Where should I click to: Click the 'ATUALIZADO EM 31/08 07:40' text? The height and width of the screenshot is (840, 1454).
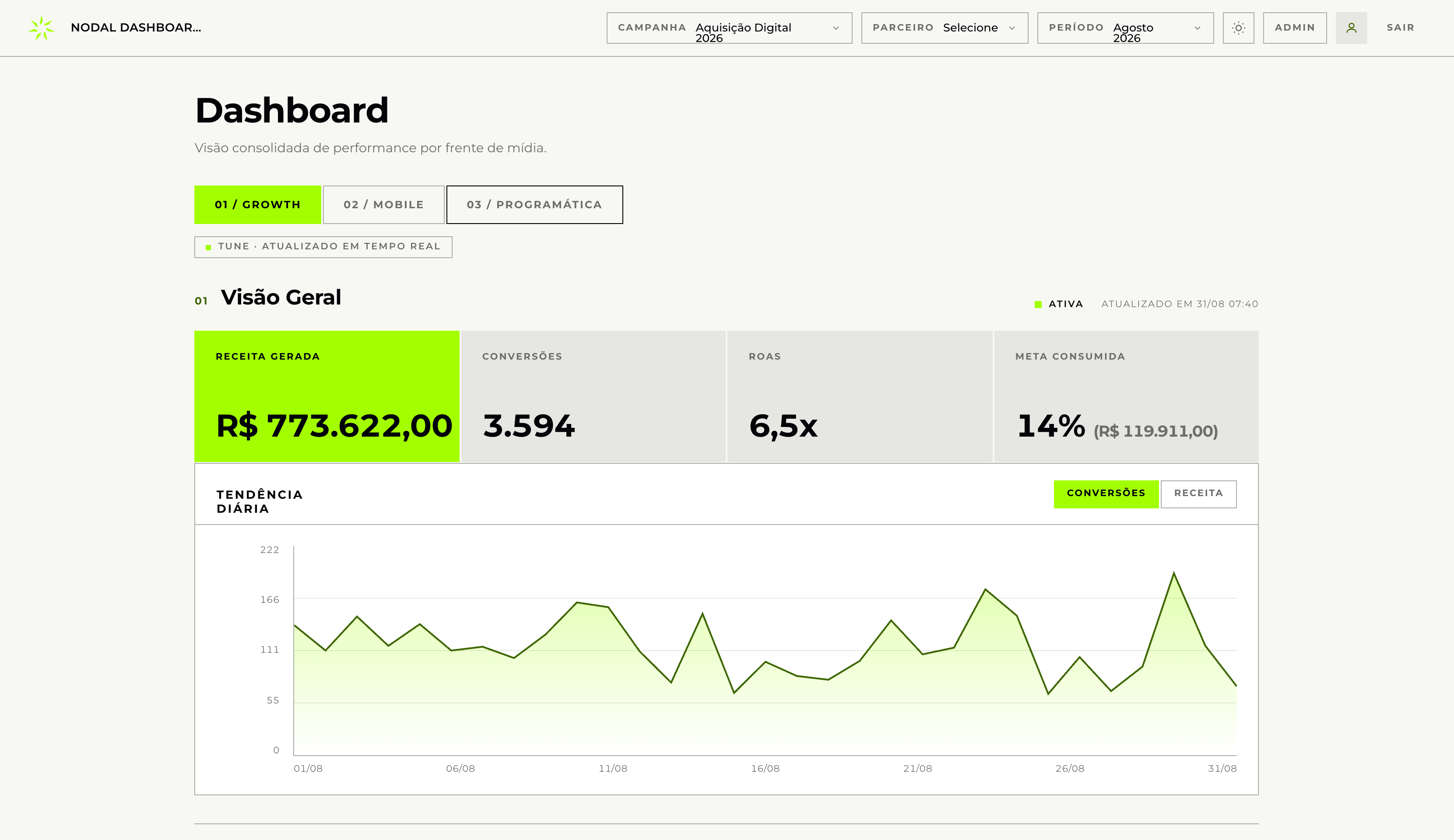click(x=1180, y=304)
